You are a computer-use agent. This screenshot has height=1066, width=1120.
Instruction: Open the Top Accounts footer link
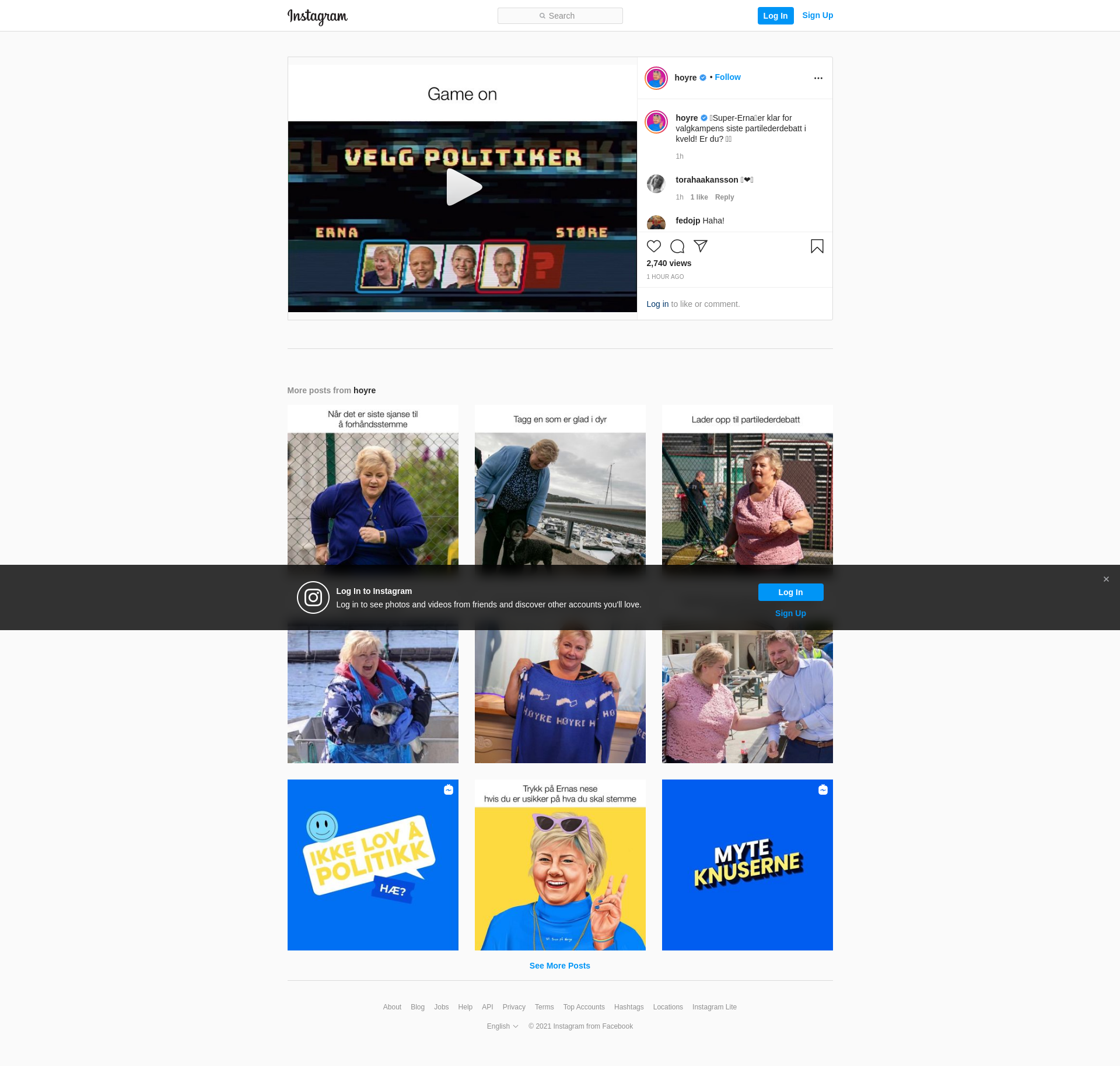[x=584, y=1007]
